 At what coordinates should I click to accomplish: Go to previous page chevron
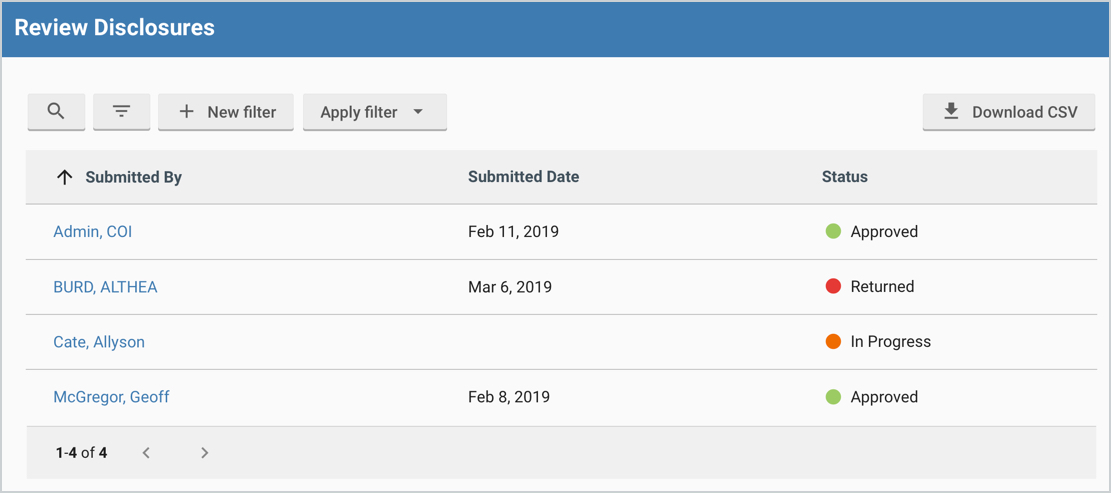[x=146, y=452]
